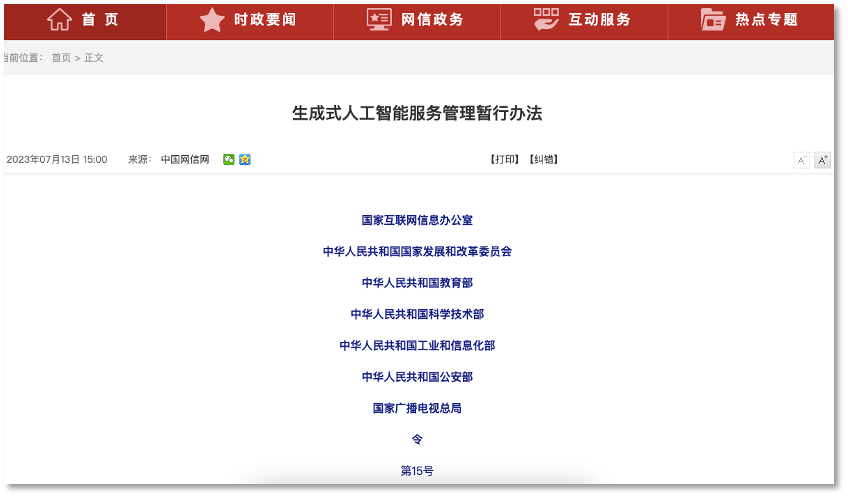The height and width of the screenshot is (498, 848).
Task: Open the 时政要闻 navigation tab
Action: coord(265,20)
